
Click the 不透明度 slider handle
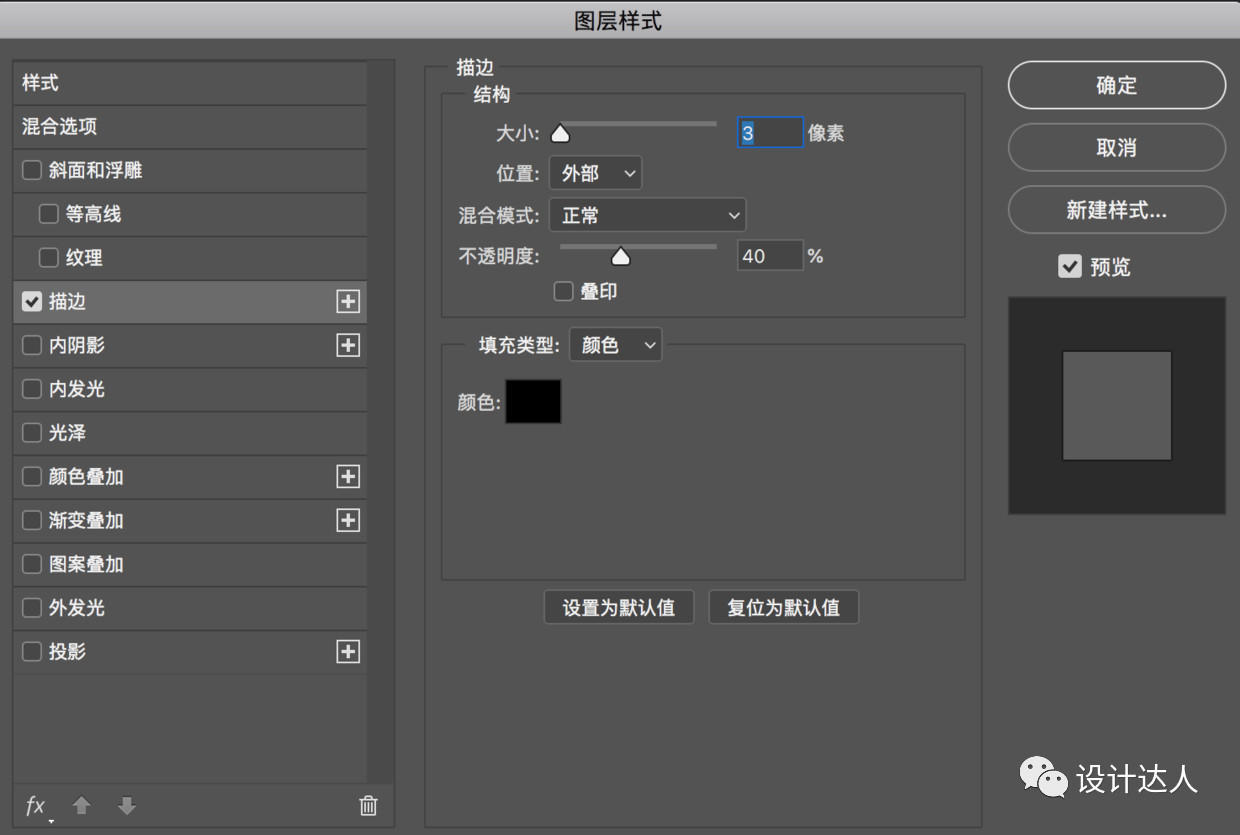[x=621, y=257]
